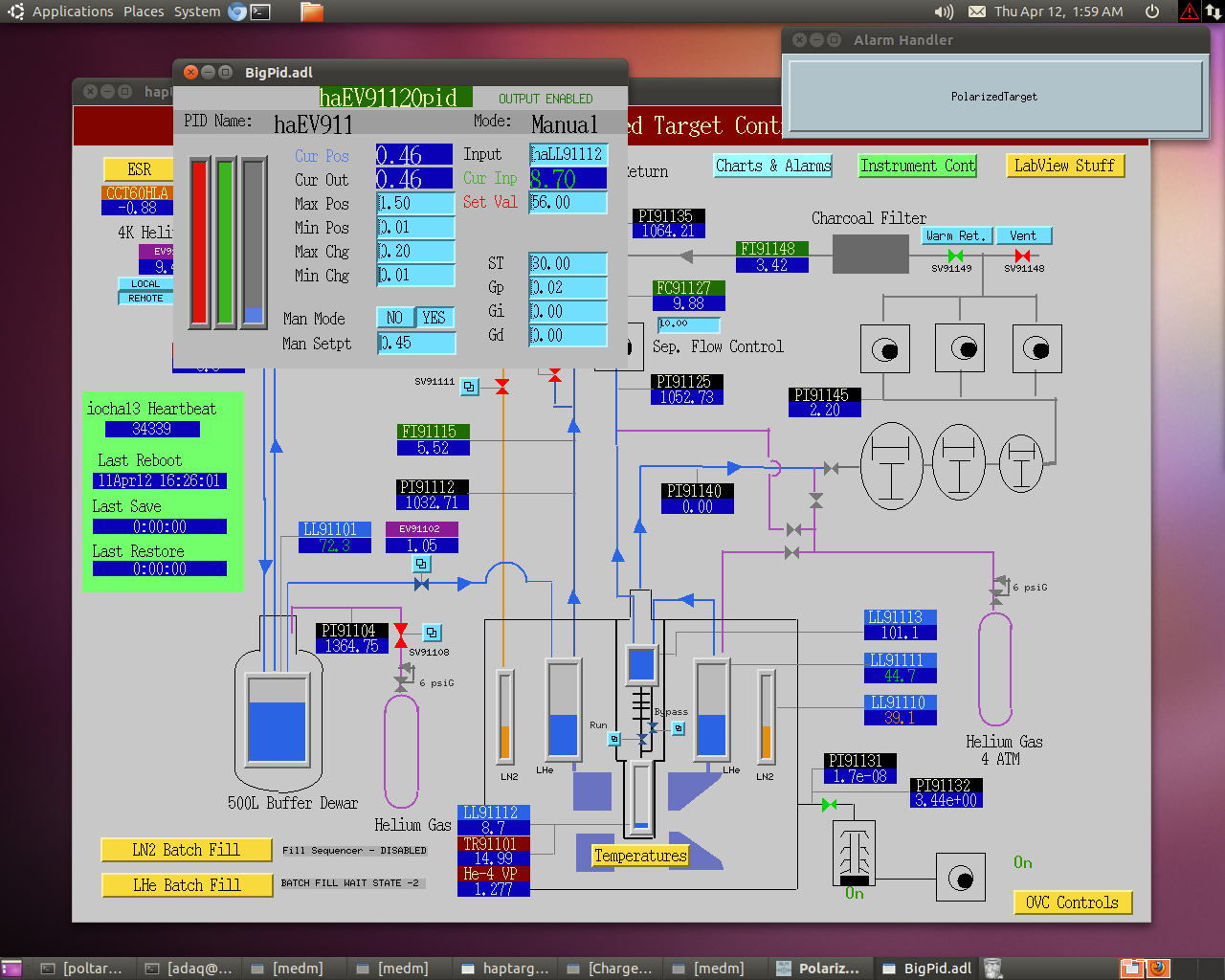Open the Places menu
1225x980 pixels.
point(144,11)
